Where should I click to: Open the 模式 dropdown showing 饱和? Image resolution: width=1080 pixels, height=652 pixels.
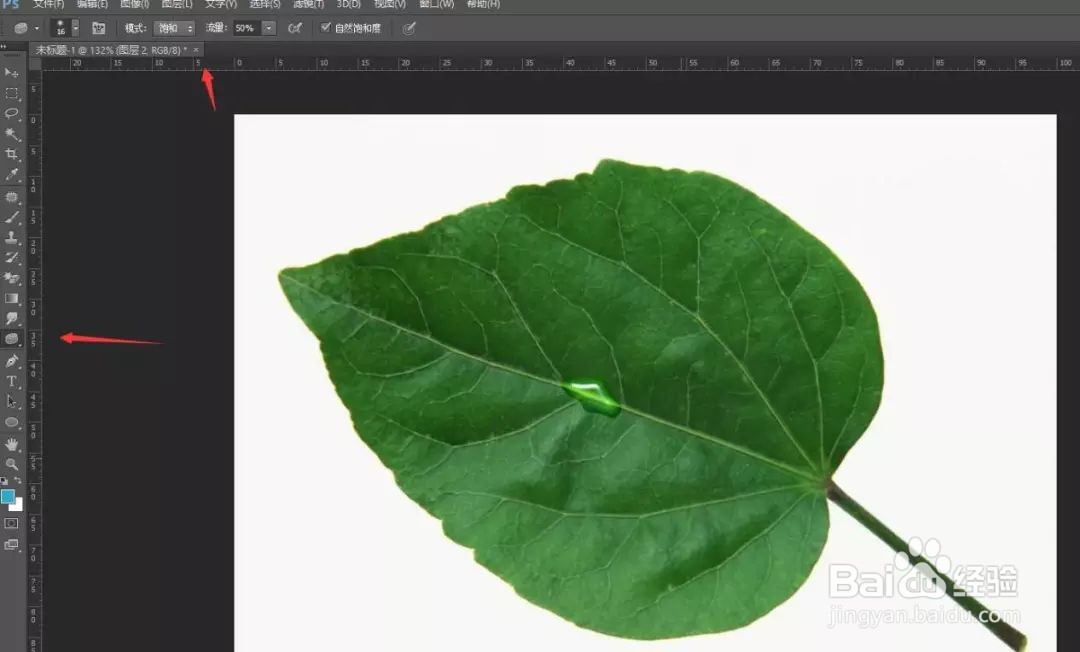(174, 28)
